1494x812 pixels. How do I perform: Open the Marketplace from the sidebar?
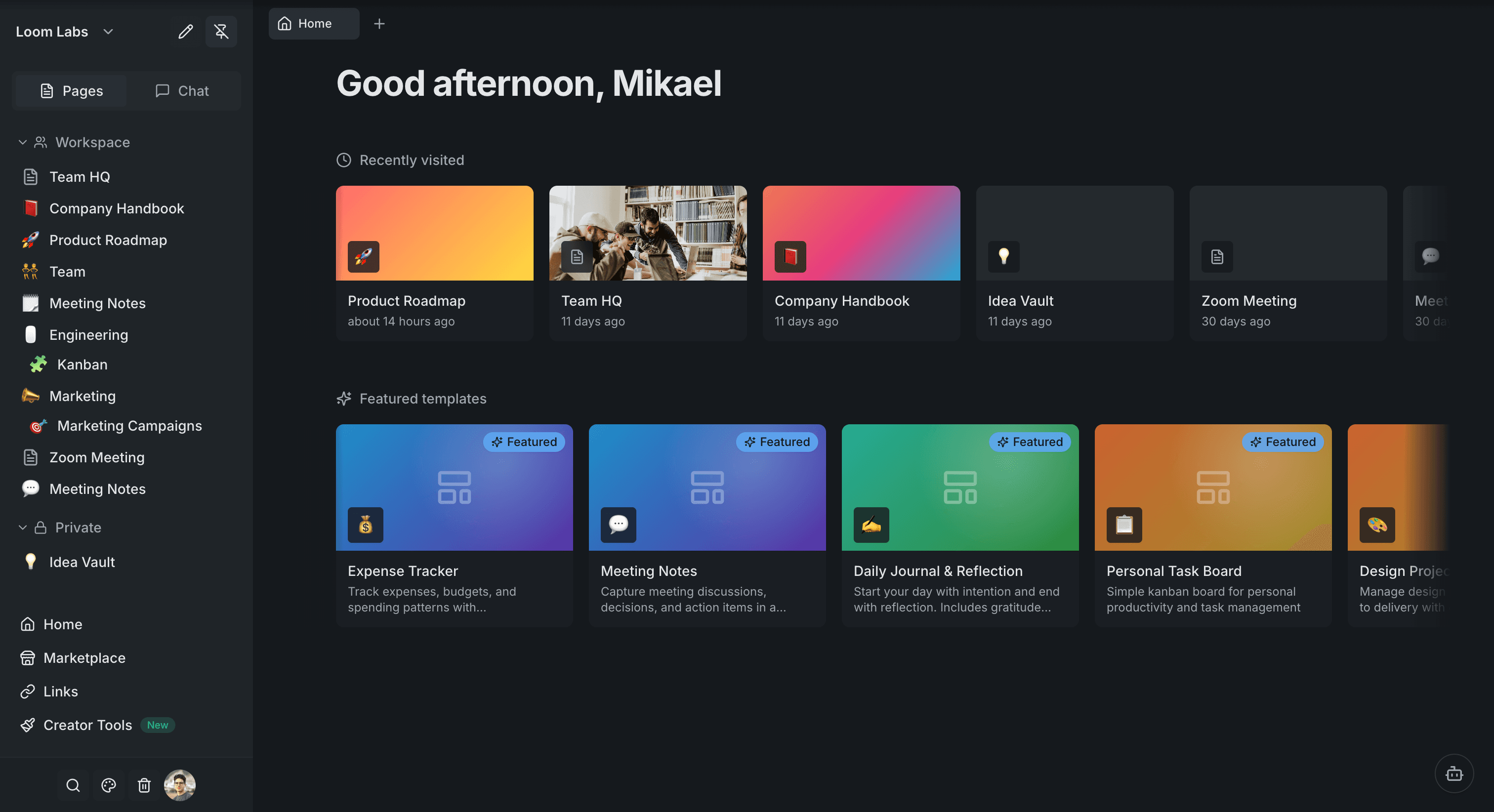point(84,658)
